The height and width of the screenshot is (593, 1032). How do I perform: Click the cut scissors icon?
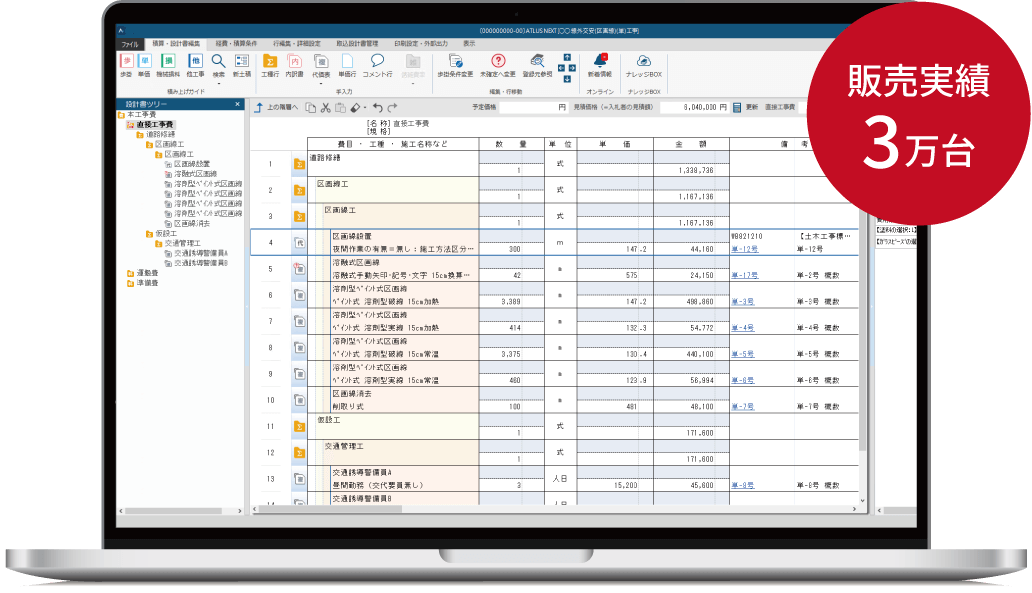coord(325,107)
